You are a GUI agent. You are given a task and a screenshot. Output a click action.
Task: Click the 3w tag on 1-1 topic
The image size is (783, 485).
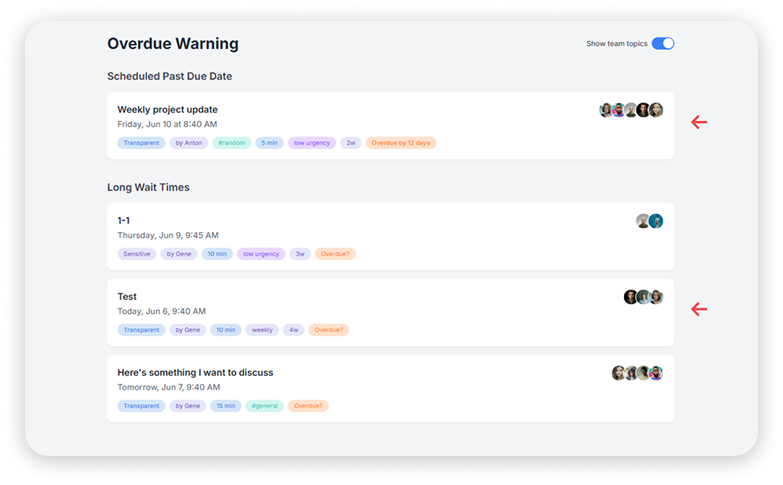point(300,254)
